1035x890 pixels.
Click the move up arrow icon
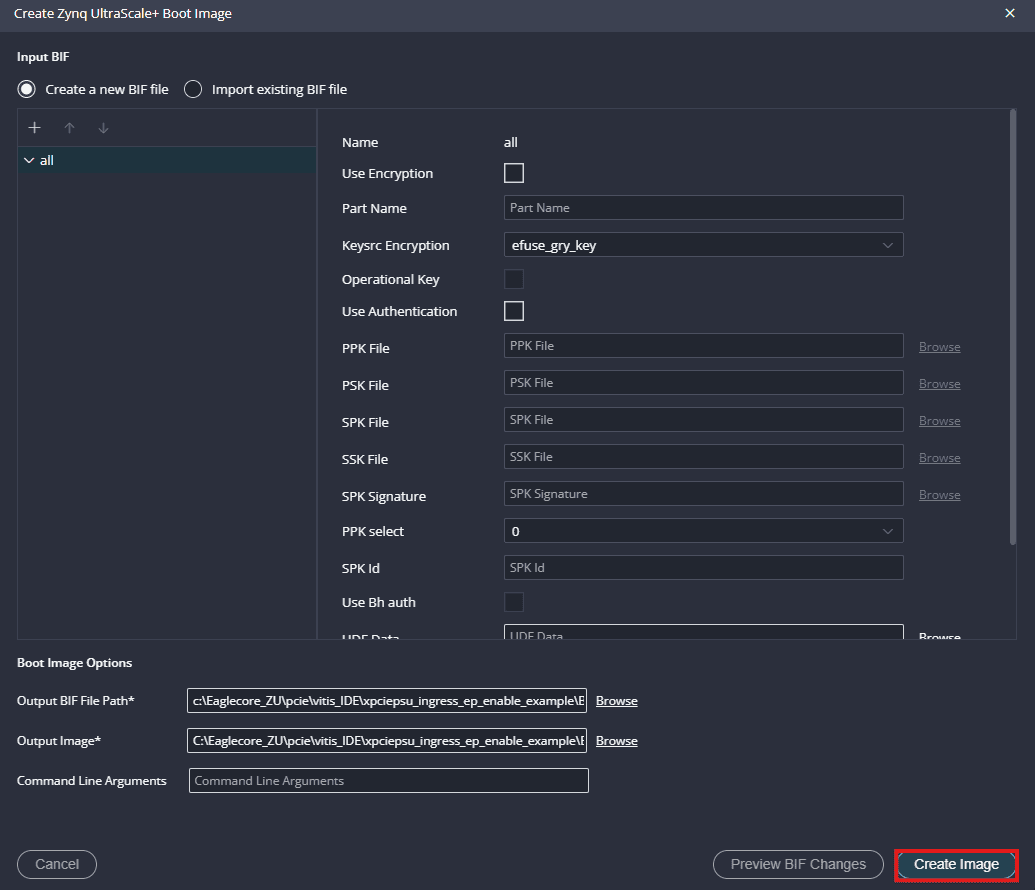[69, 128]
